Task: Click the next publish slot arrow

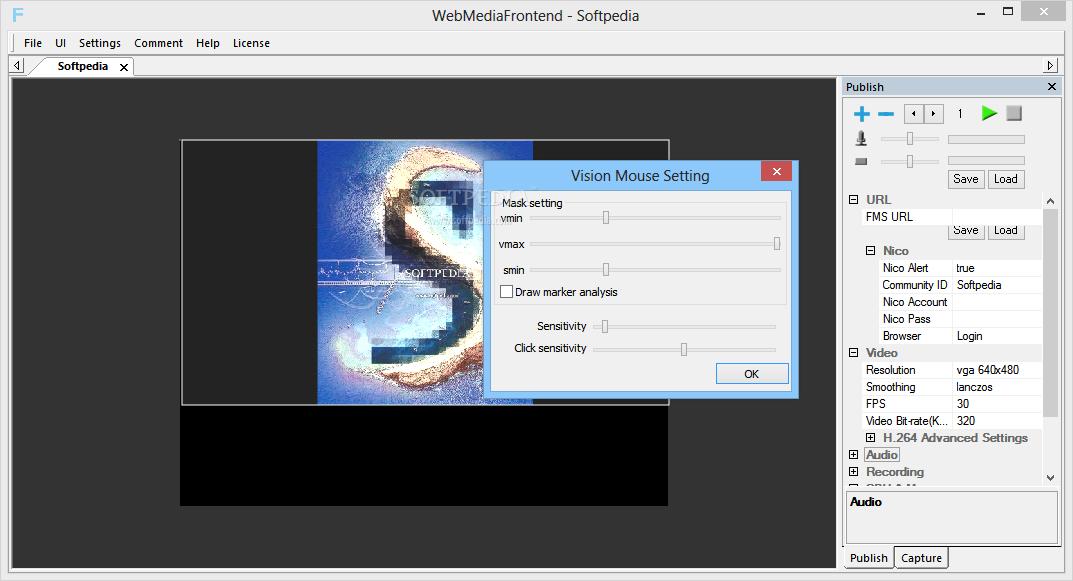Action: (x=933, y=114)
